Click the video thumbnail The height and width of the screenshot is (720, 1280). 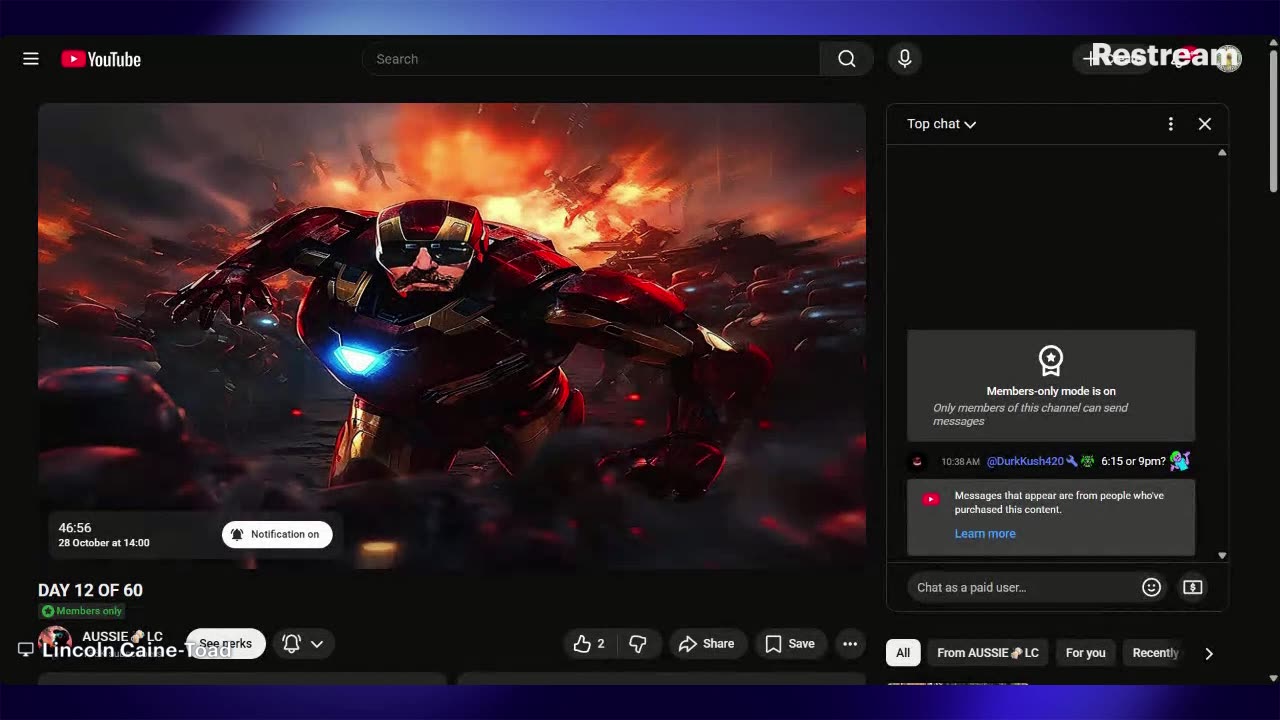(x=452, y=336)
